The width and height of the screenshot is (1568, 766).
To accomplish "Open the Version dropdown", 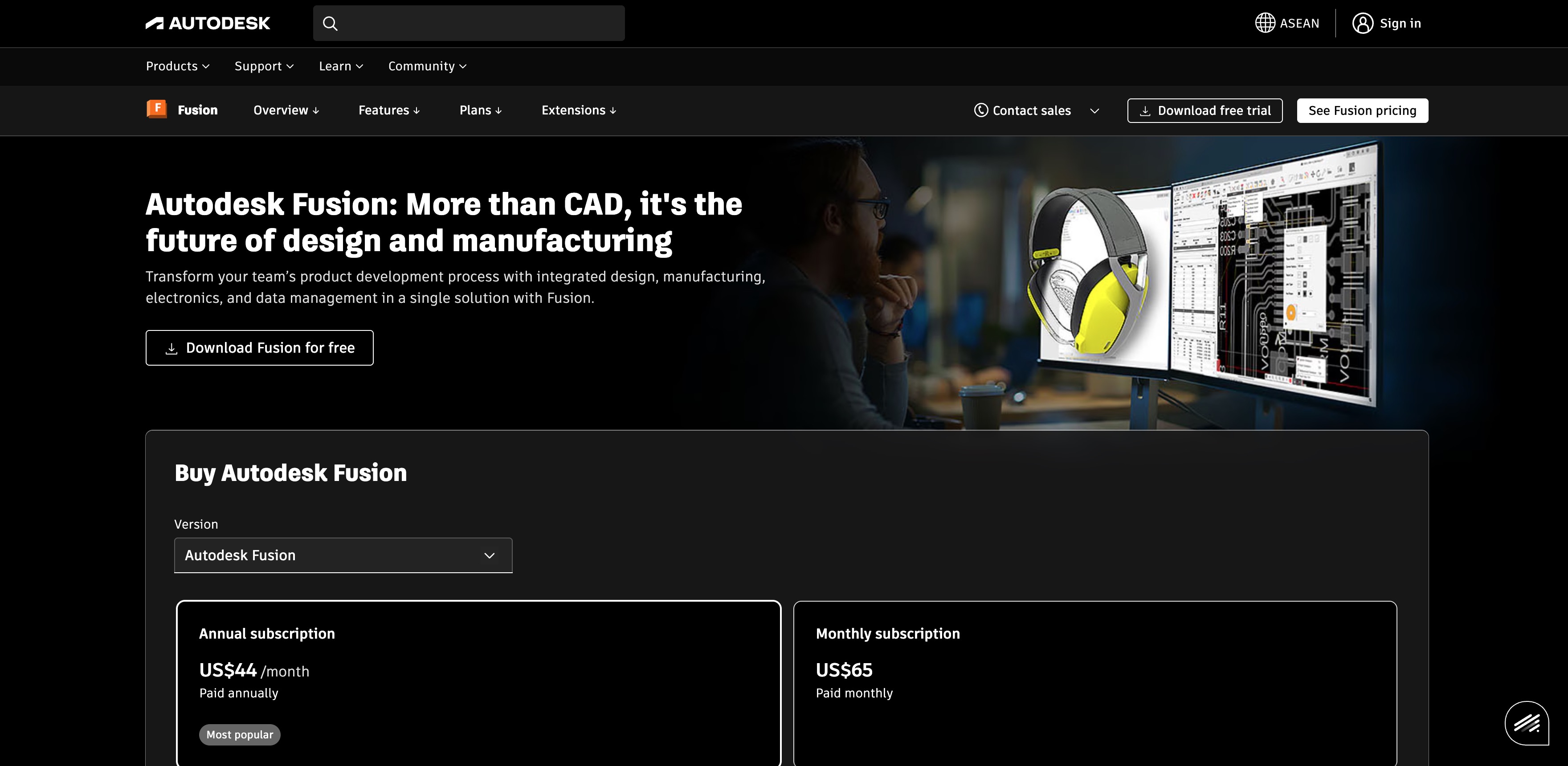I will 343,555.
